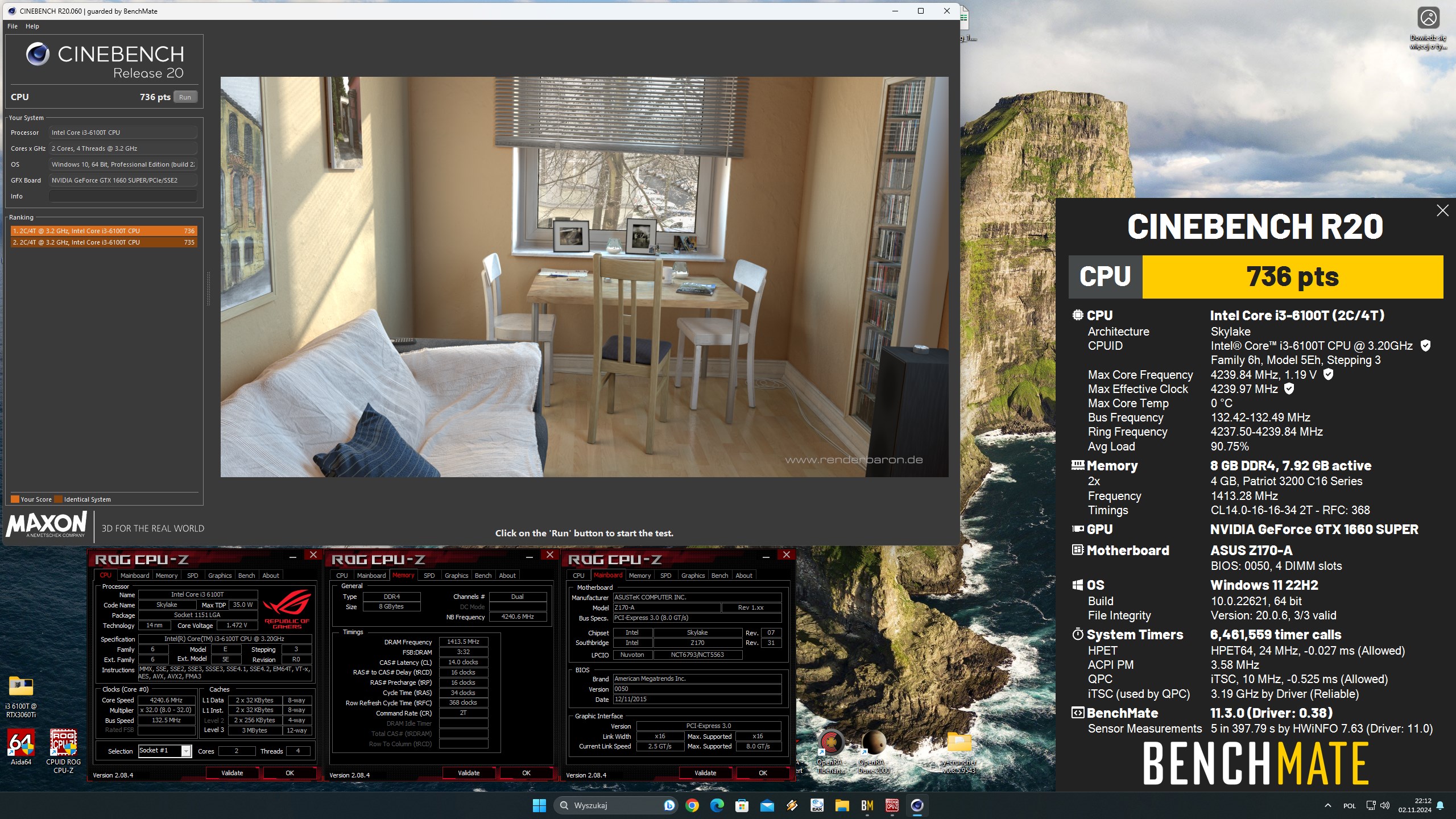Click the lightning bolt app on the taskbar

(792, 805)
